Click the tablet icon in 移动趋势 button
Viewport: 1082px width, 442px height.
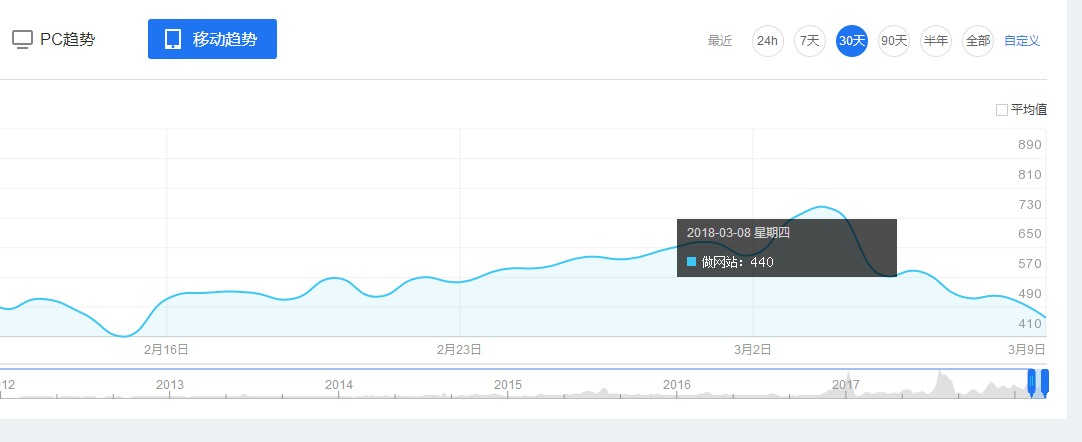pyautogui.click(x=173, y=39)
